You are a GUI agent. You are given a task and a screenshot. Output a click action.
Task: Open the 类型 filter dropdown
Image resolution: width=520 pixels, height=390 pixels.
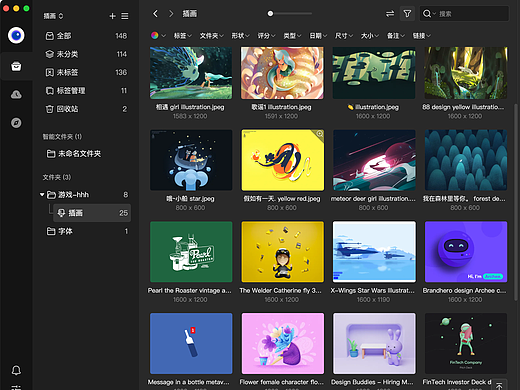[292, 35]
